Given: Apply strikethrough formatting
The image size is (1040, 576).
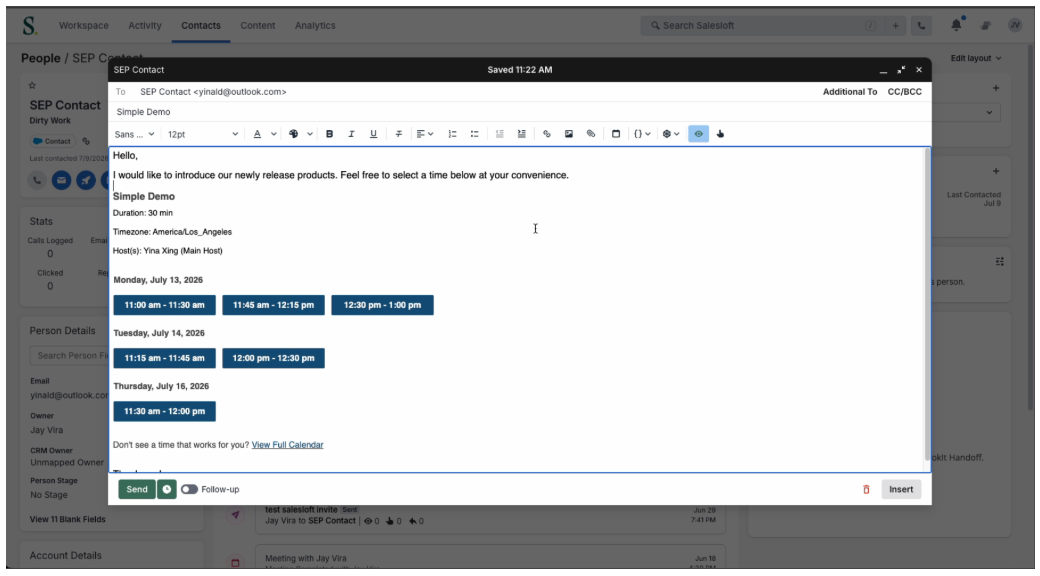Looking at the screenshot, I should (x=399, y=134).
